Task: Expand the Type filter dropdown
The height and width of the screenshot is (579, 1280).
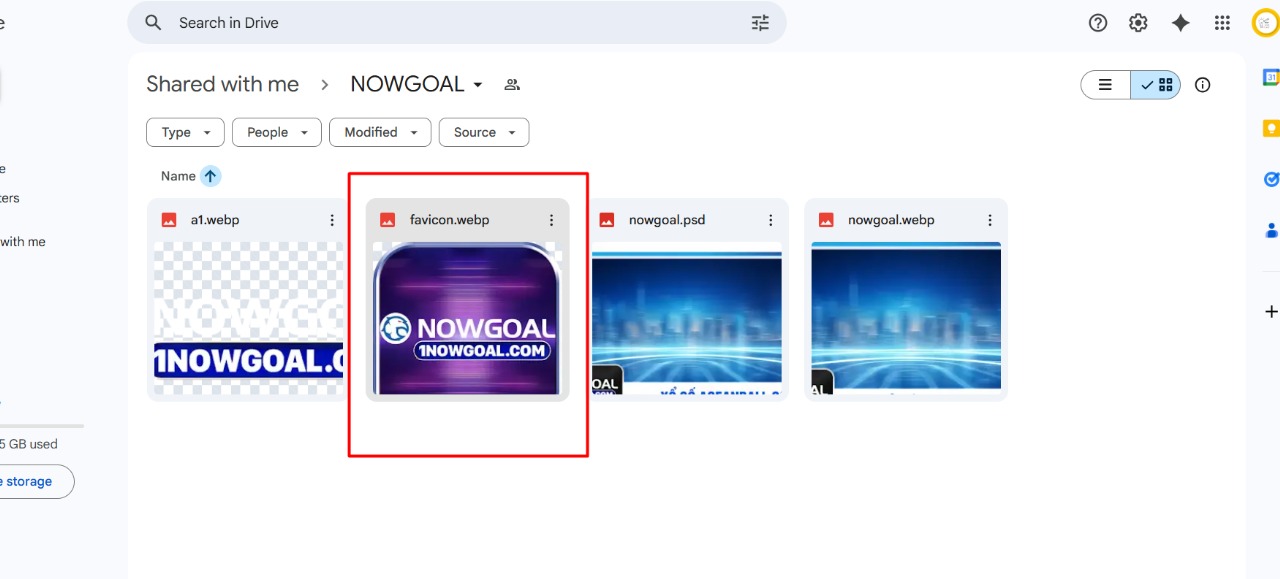Action: [x=185, y=132]
